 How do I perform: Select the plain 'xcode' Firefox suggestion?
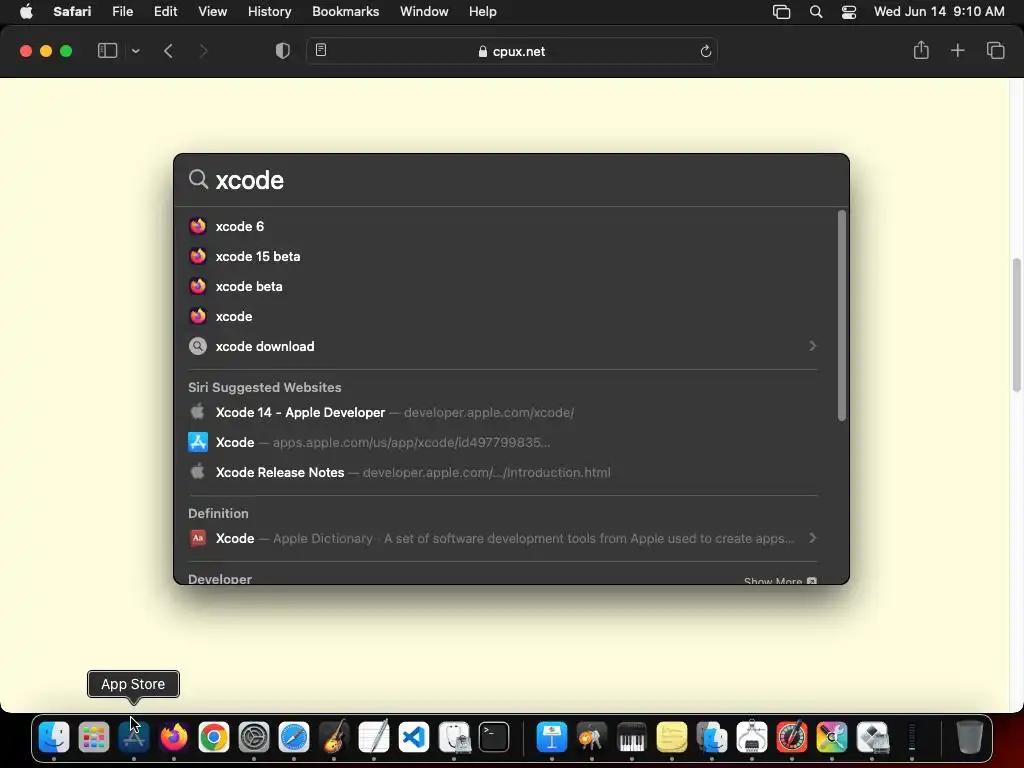503,316
